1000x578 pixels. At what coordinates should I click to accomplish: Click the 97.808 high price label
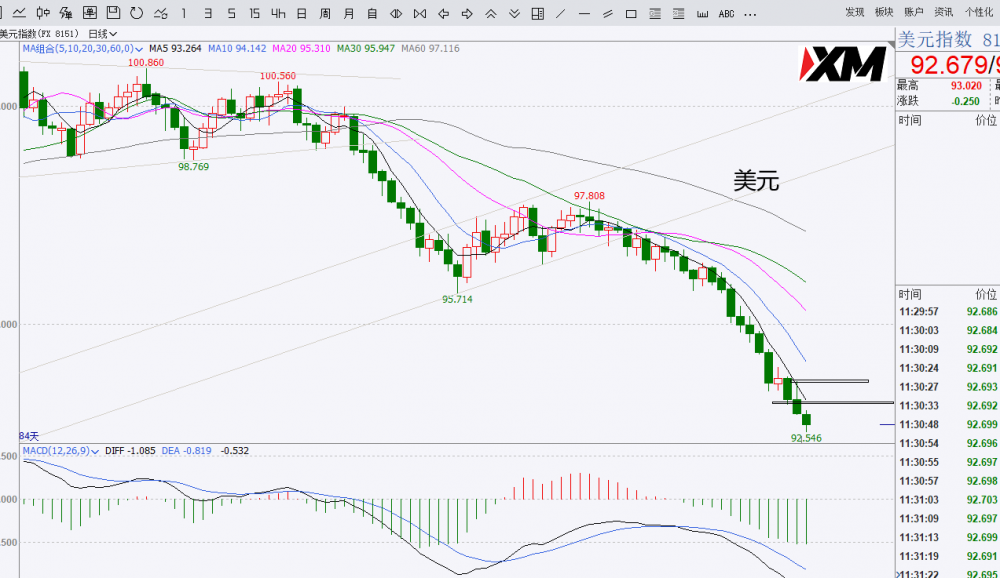(x=589, y=196)
